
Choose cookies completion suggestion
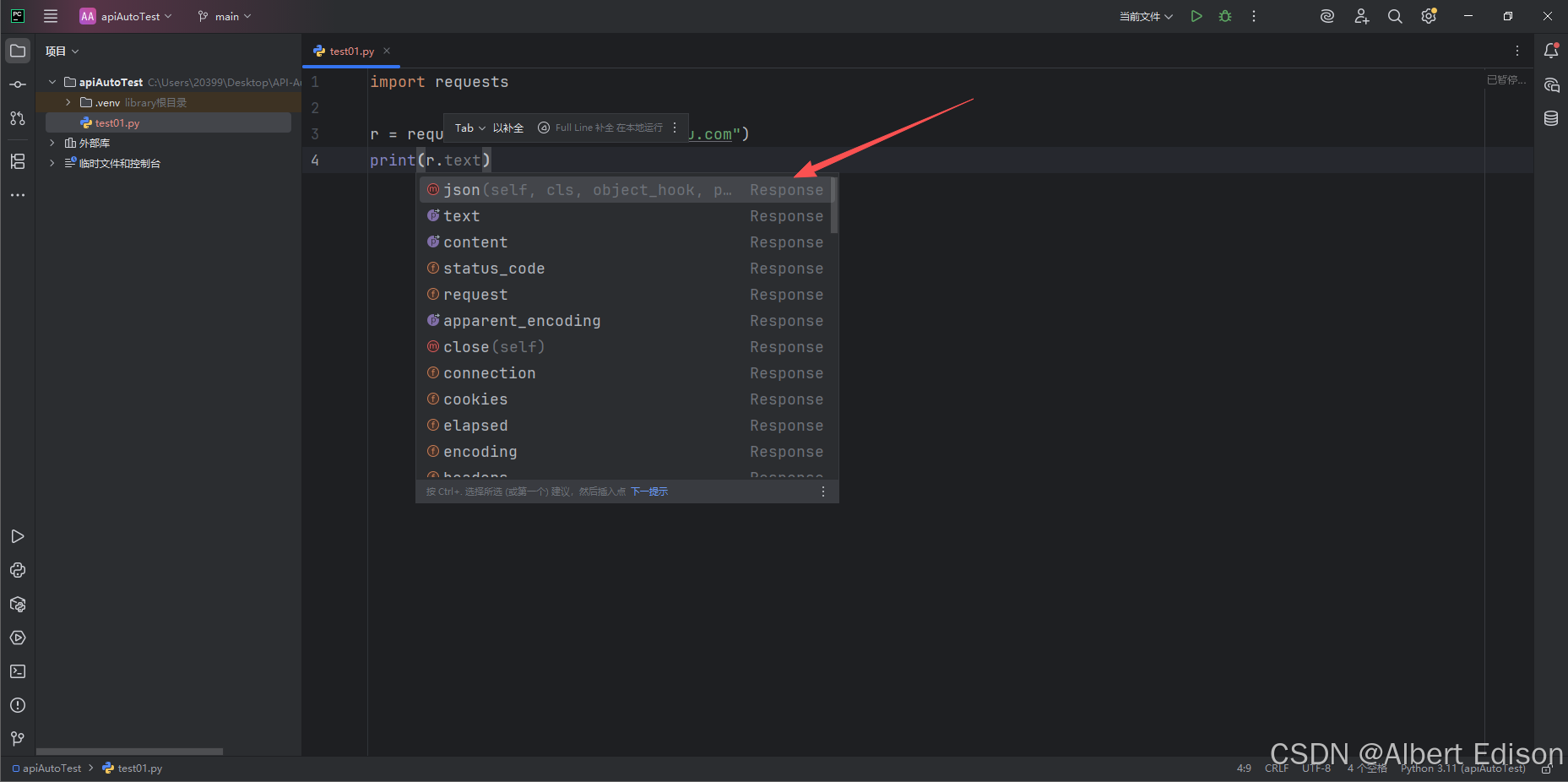(x=625, y=399)
